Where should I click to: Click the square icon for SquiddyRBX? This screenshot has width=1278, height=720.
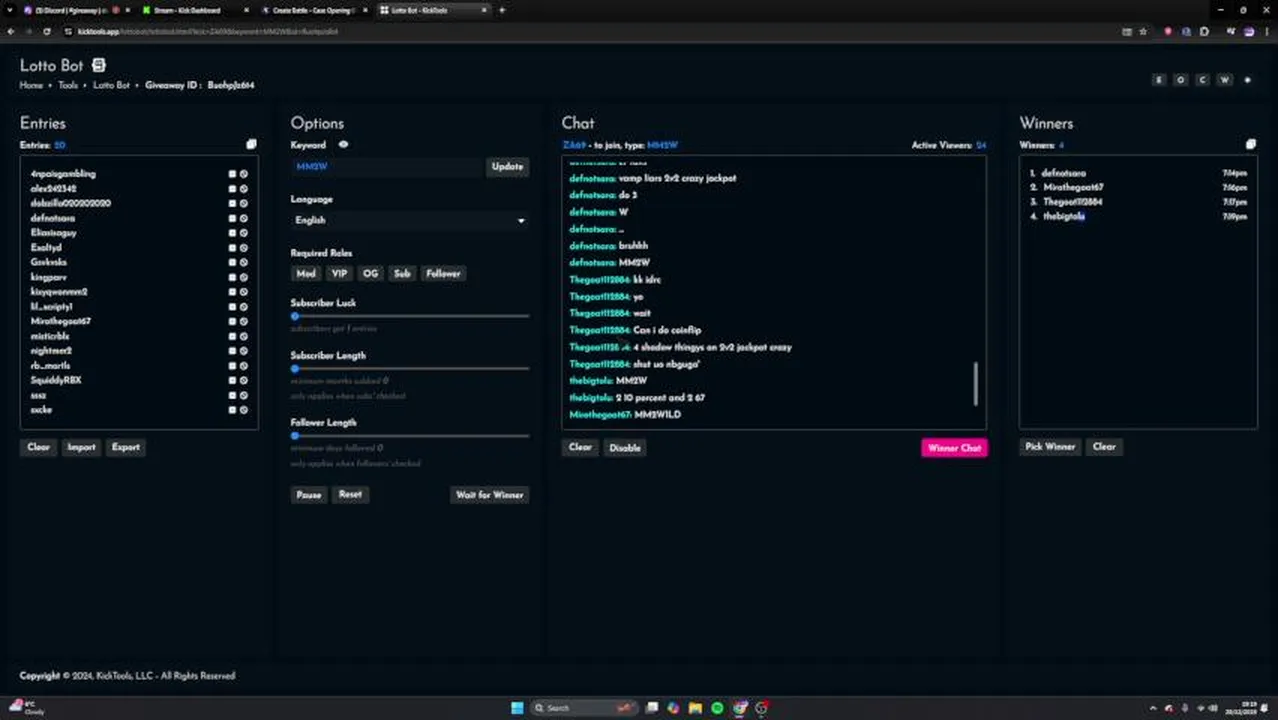coord(232,380)
